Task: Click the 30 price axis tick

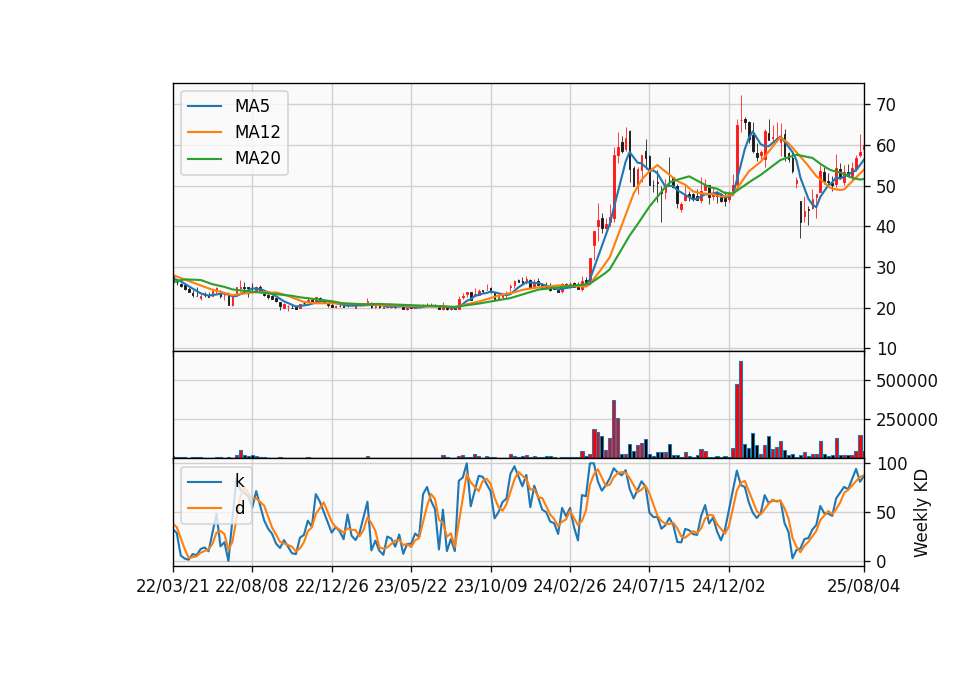Action: [886, 268]
